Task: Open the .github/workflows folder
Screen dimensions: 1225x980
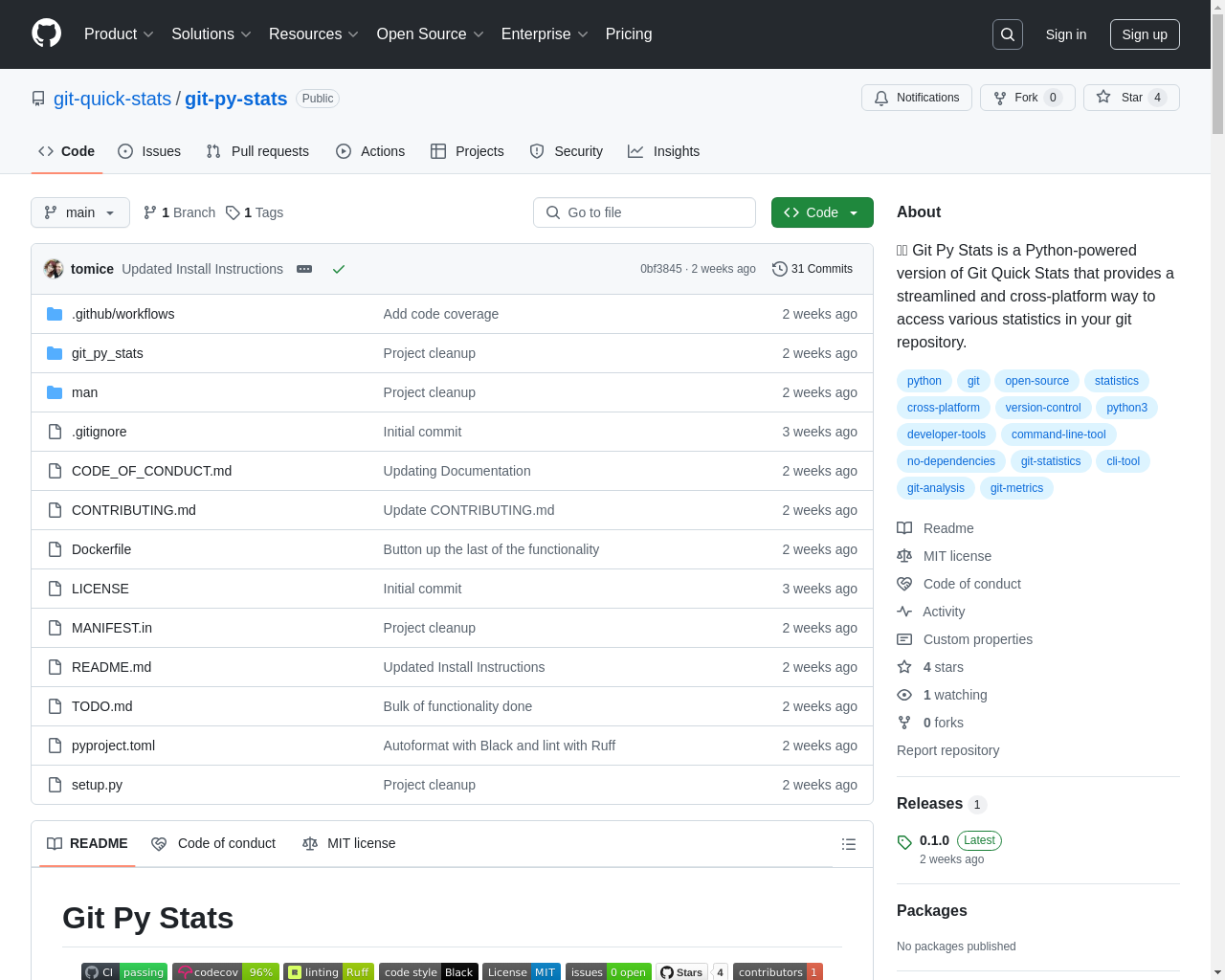Action: [122, 314]
